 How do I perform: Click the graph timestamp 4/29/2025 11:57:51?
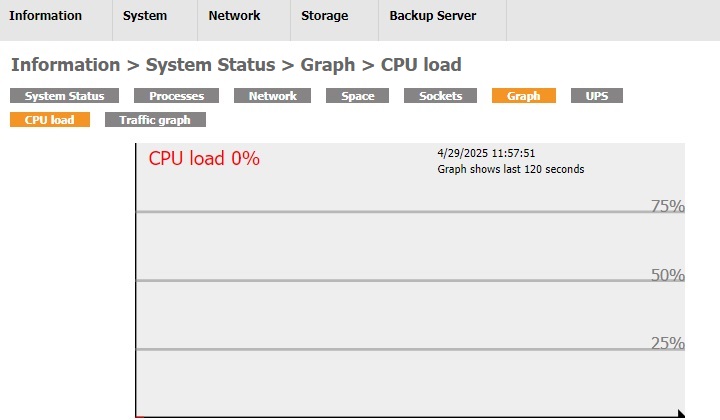[x=486, y=154]
